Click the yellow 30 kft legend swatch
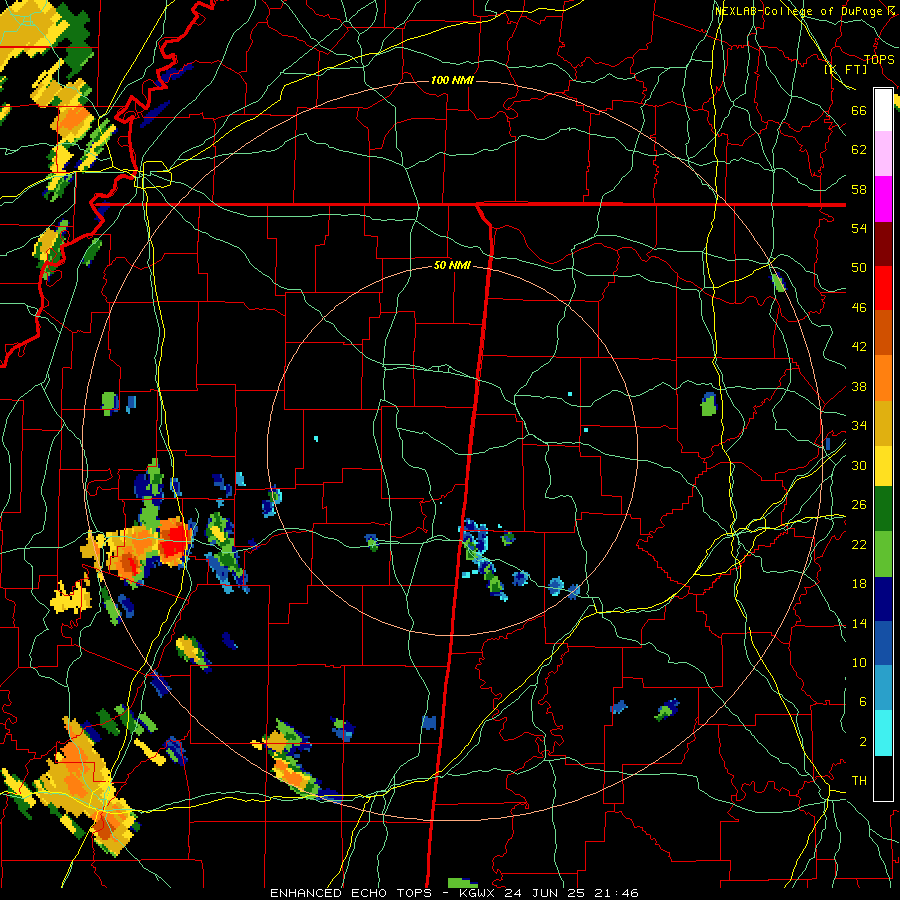This screenshot has height=900, width=900. click(883, 466)
